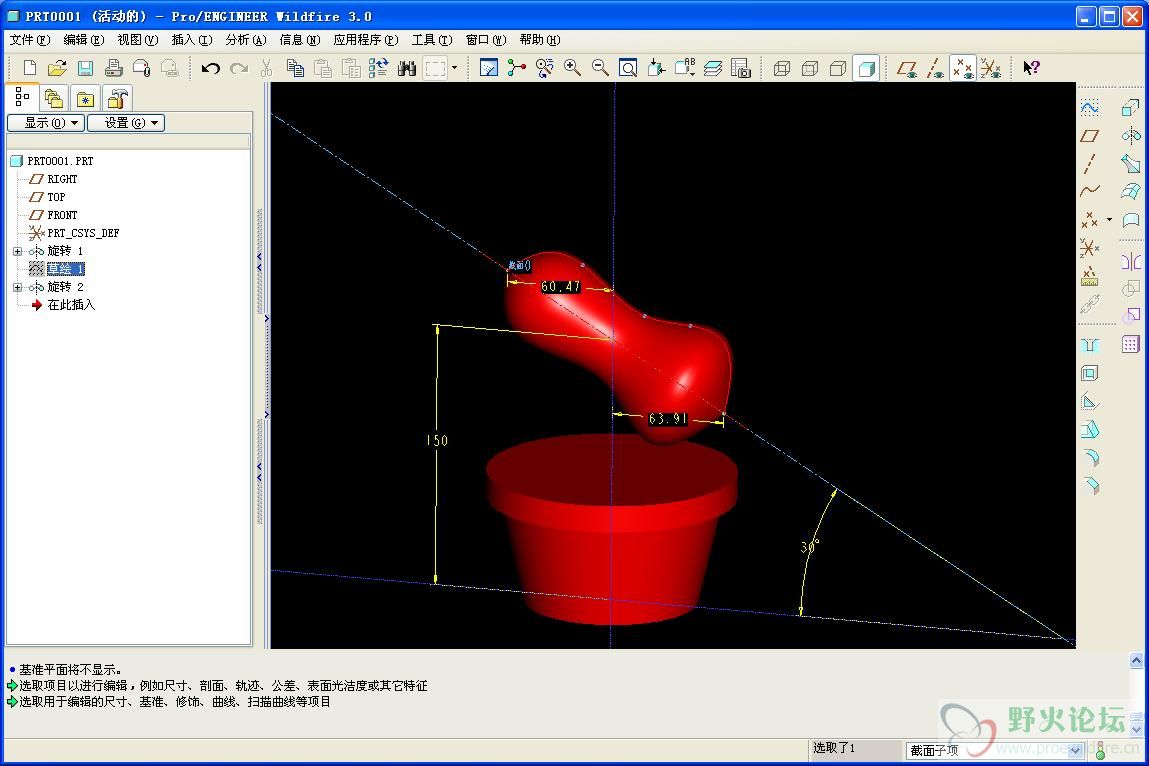The height and width of the screenshot is (766, 1149).
Task: Open the 显示 dropdown in the model tree
Action: click(x=46, y=123)
